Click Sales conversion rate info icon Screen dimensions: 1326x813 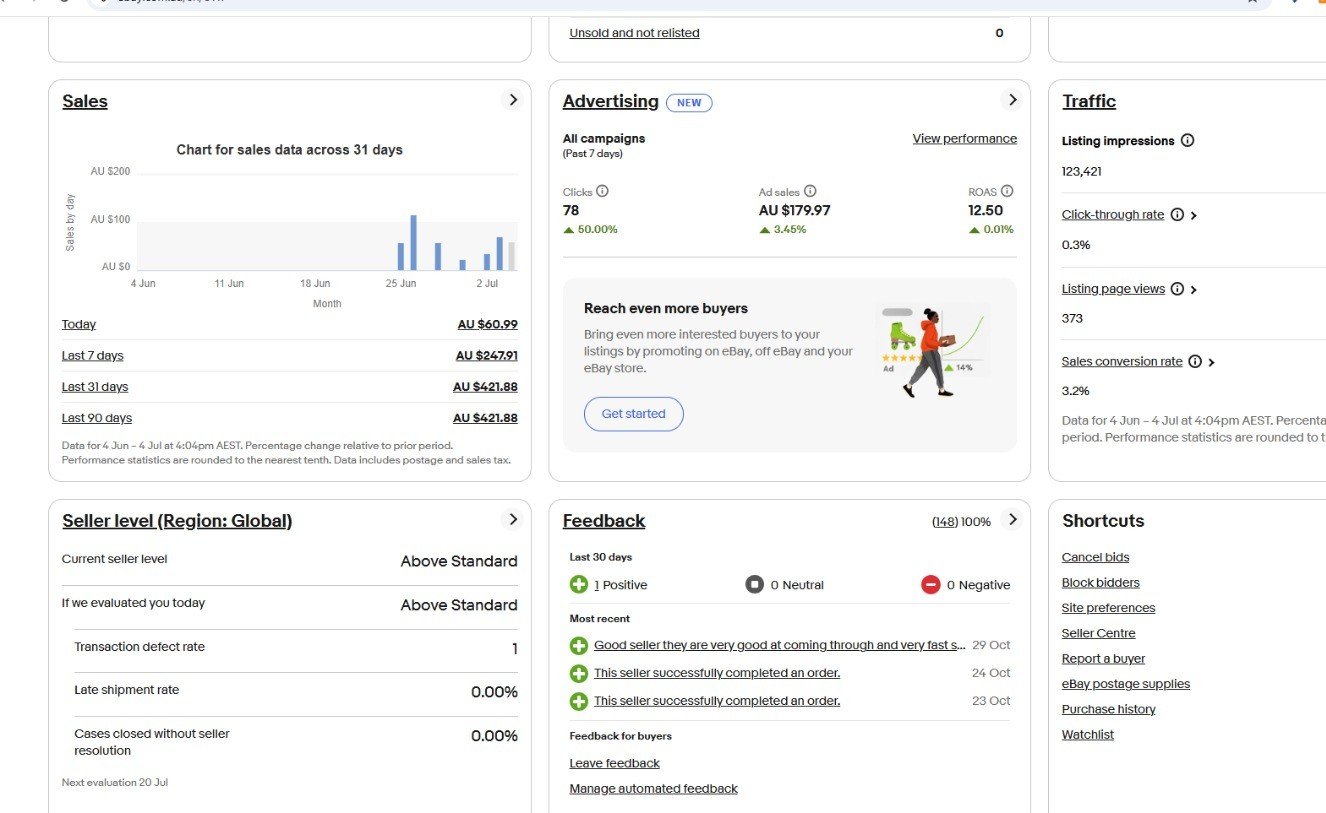pos(1194,362)
